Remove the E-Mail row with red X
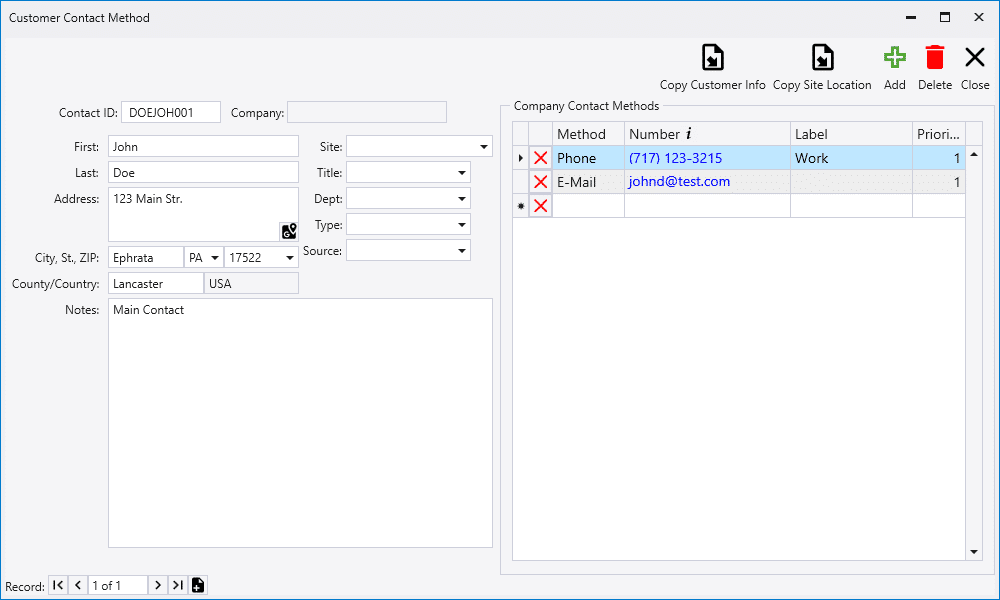Image resolution: width=1000 pixels, height=600 pixels. (x=541, y=182)
